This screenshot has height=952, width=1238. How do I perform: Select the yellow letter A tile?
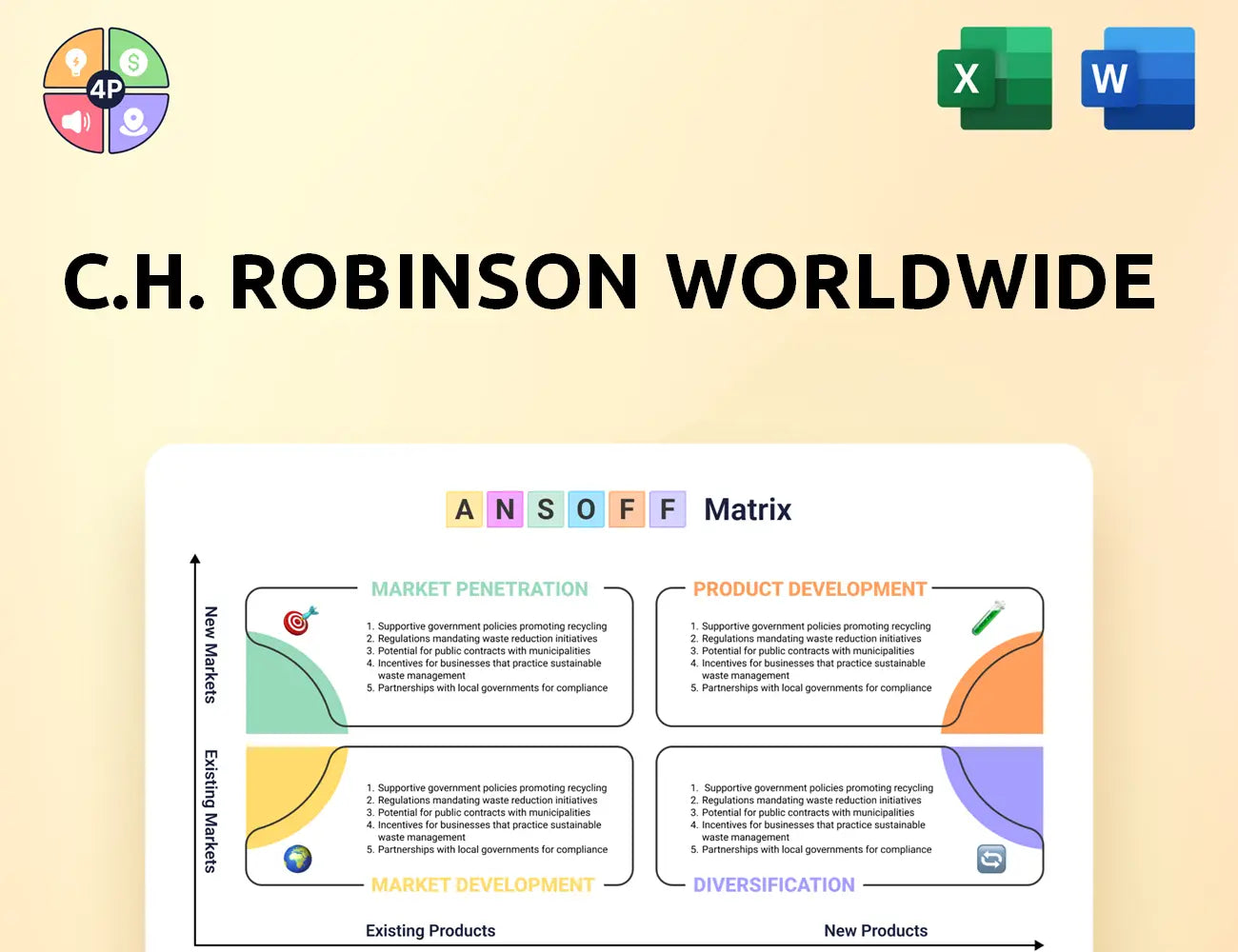464,509
